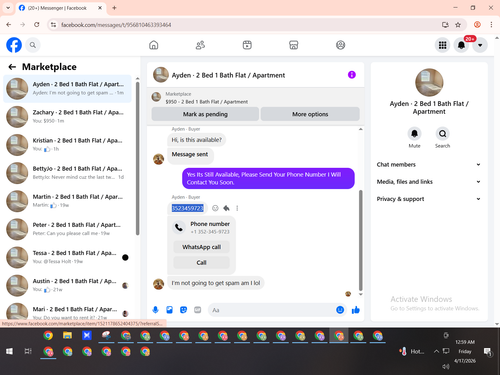Reply to the phone number message
This screenshot has width=500, height=375.
tap(226, 208)
